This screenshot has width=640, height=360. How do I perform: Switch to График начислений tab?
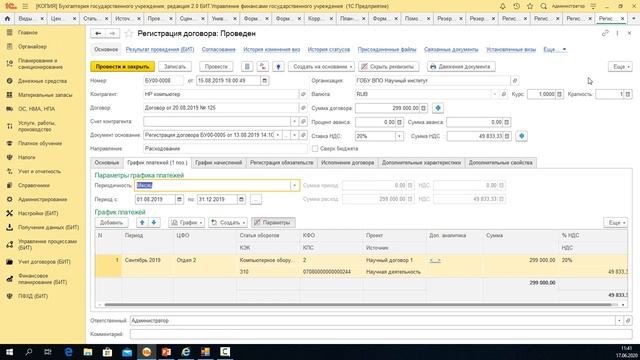(218, 162)
